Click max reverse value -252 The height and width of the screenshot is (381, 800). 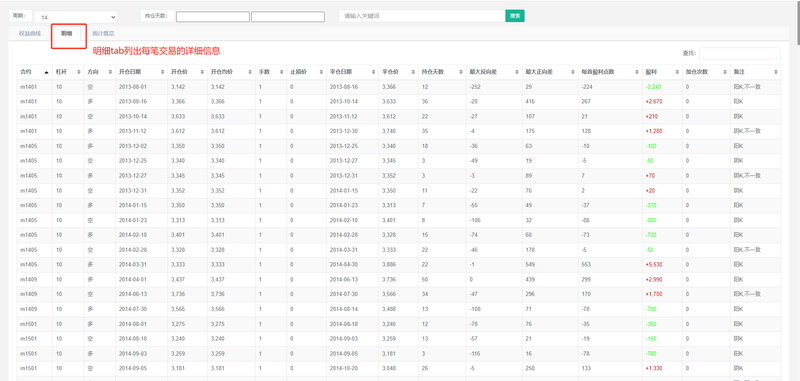475,87
